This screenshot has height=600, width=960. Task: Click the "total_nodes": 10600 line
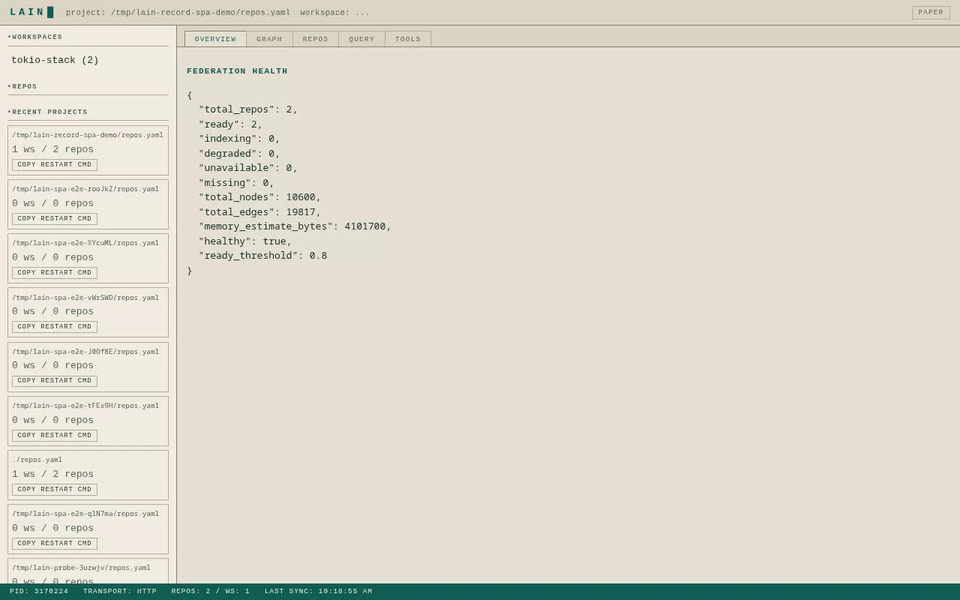pyautogui.click(x=260, y=197)
